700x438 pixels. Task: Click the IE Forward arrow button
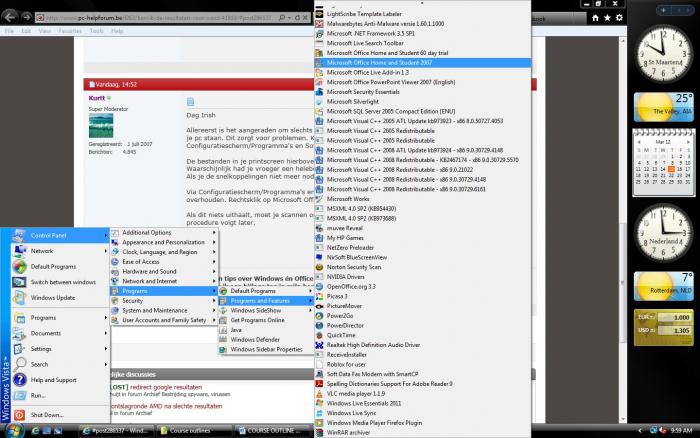pyautogui.click(x=26, y=17)
